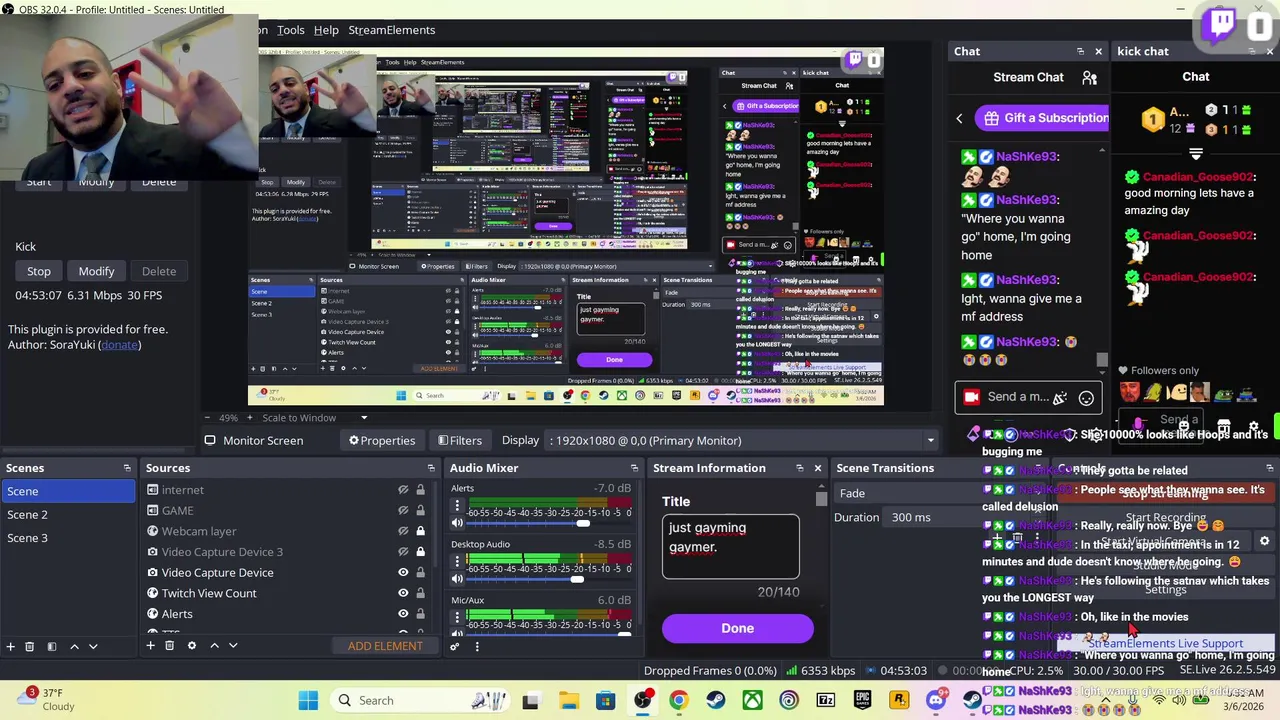
Task: Click the ADD ELEMENT button
Action: coord(385,646)
